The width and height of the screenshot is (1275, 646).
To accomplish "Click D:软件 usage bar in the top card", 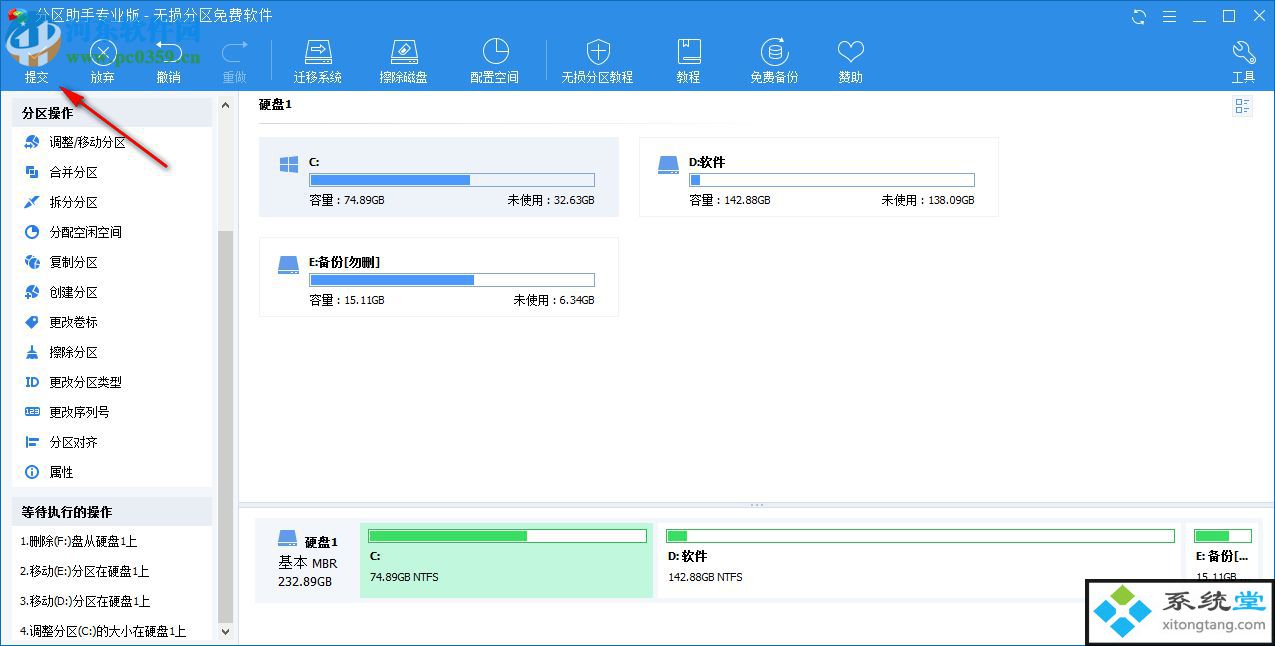I will tap(832, 180).
